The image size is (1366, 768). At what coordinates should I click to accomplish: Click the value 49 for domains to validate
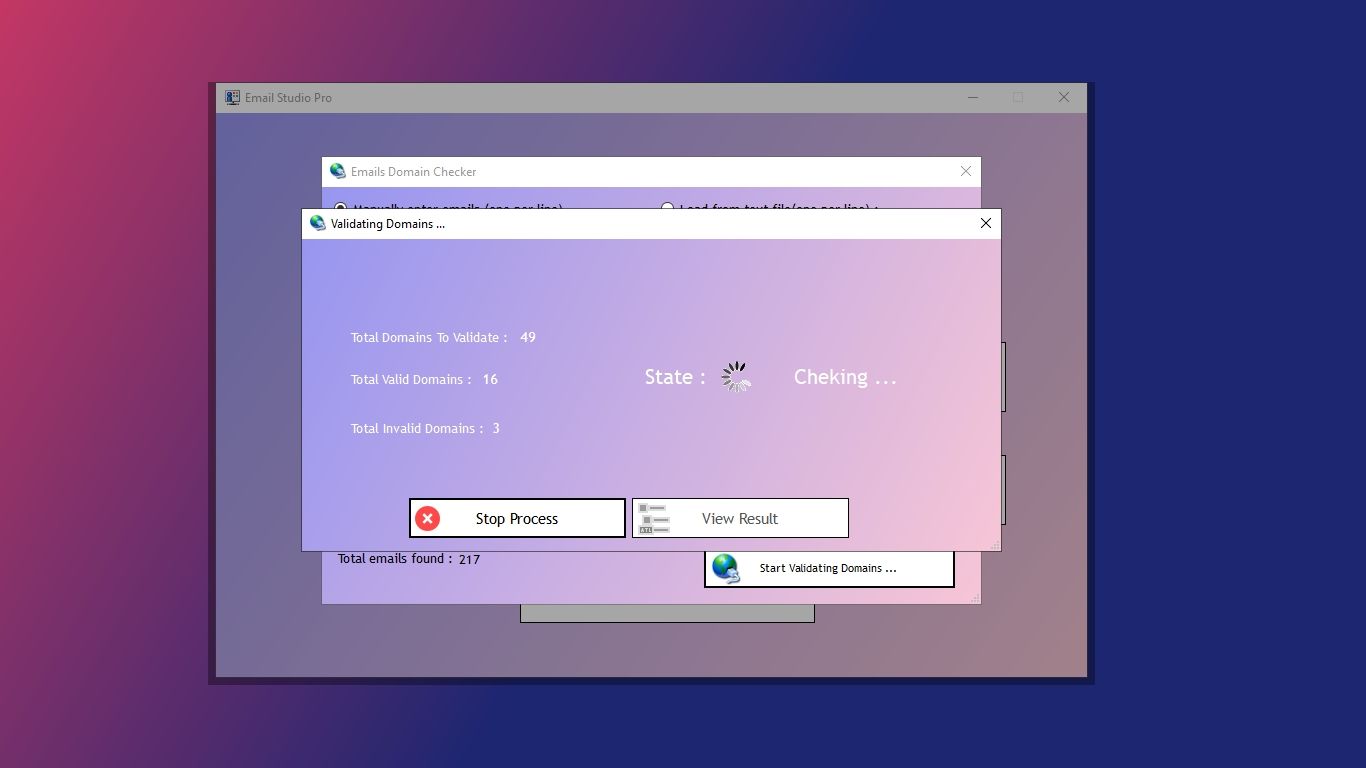528,338
